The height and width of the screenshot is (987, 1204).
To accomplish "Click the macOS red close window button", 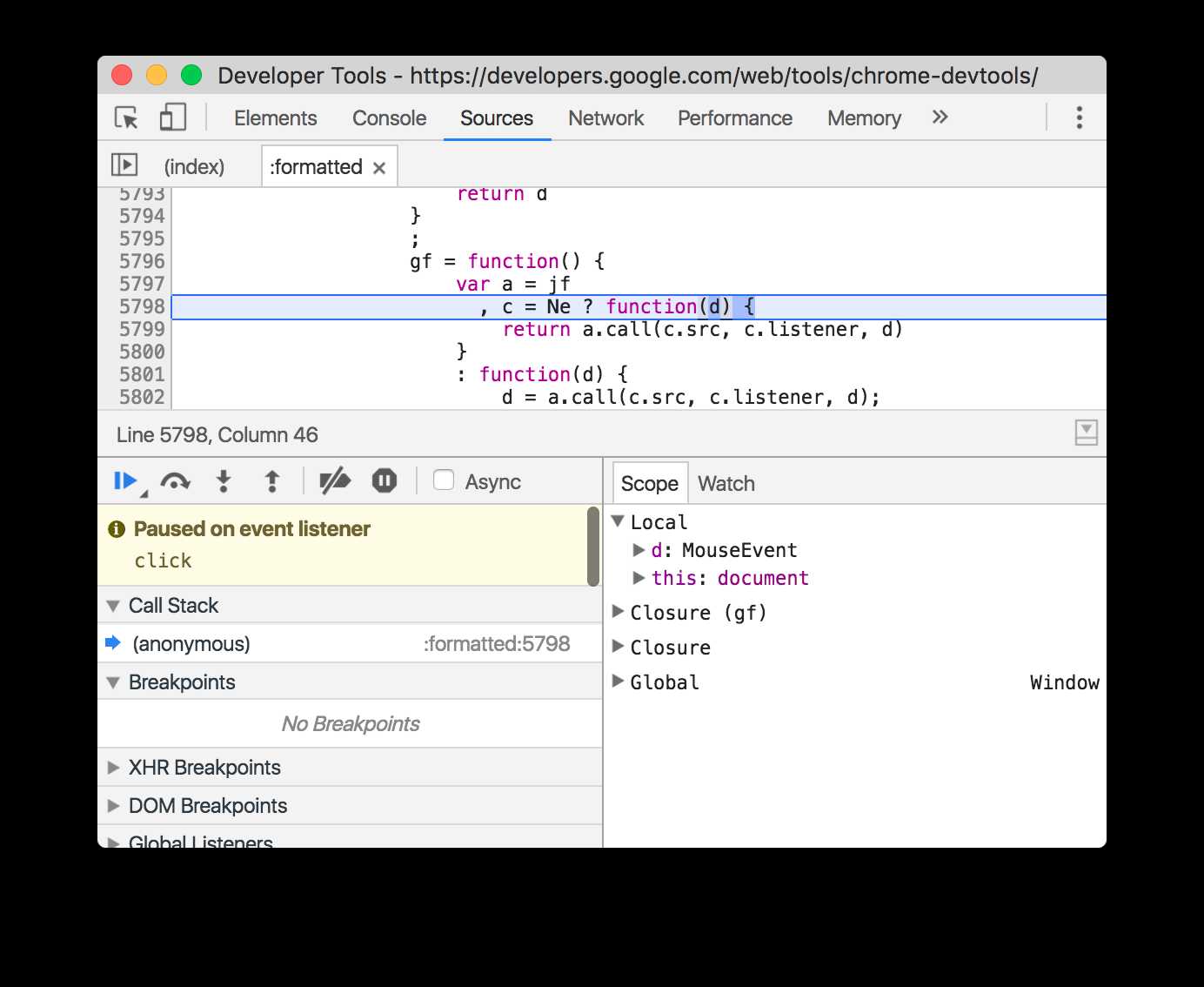I will (122, 76).
